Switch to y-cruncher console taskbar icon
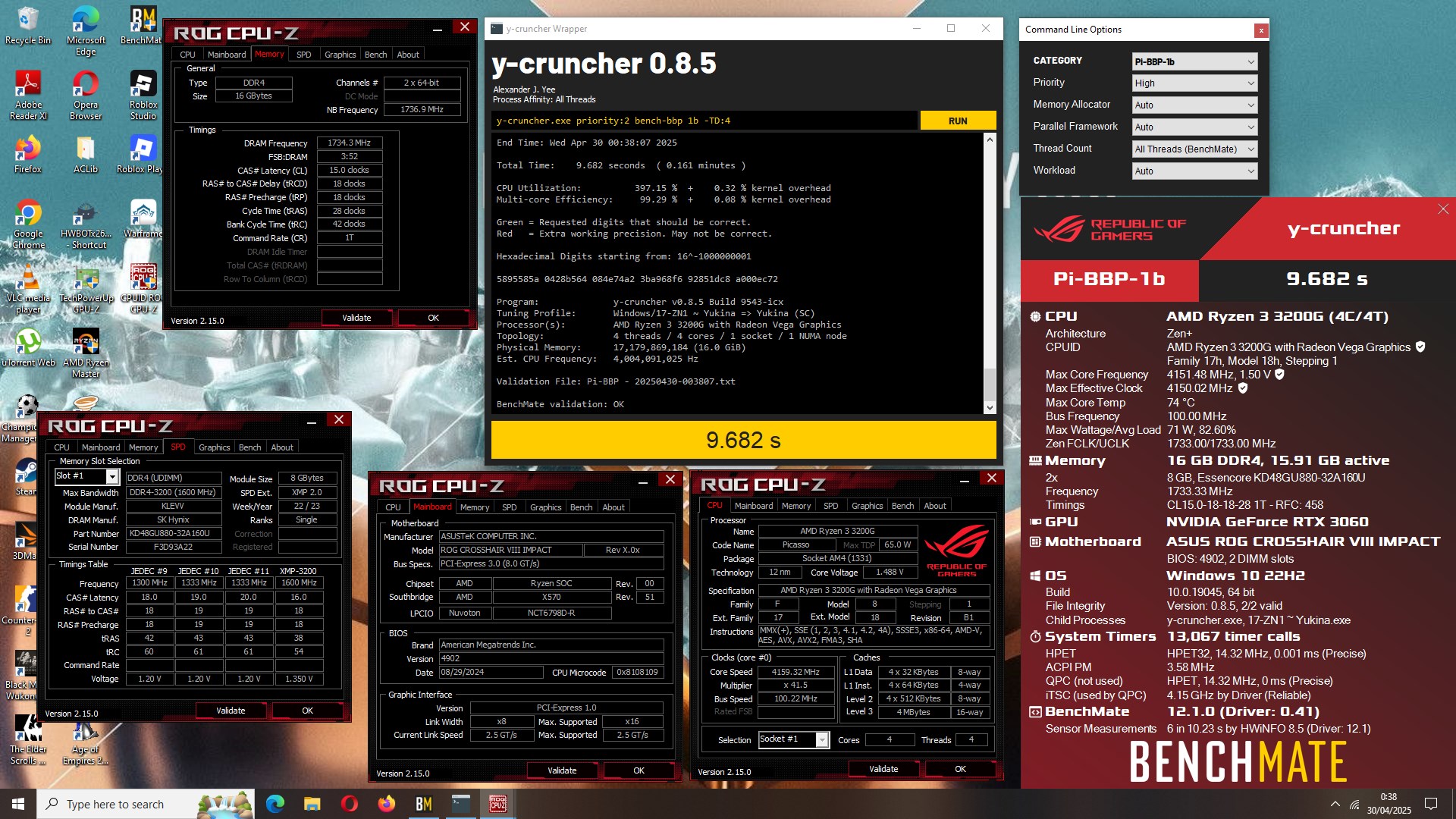This screenshot has height=819, width=1456. coord(460,804)
